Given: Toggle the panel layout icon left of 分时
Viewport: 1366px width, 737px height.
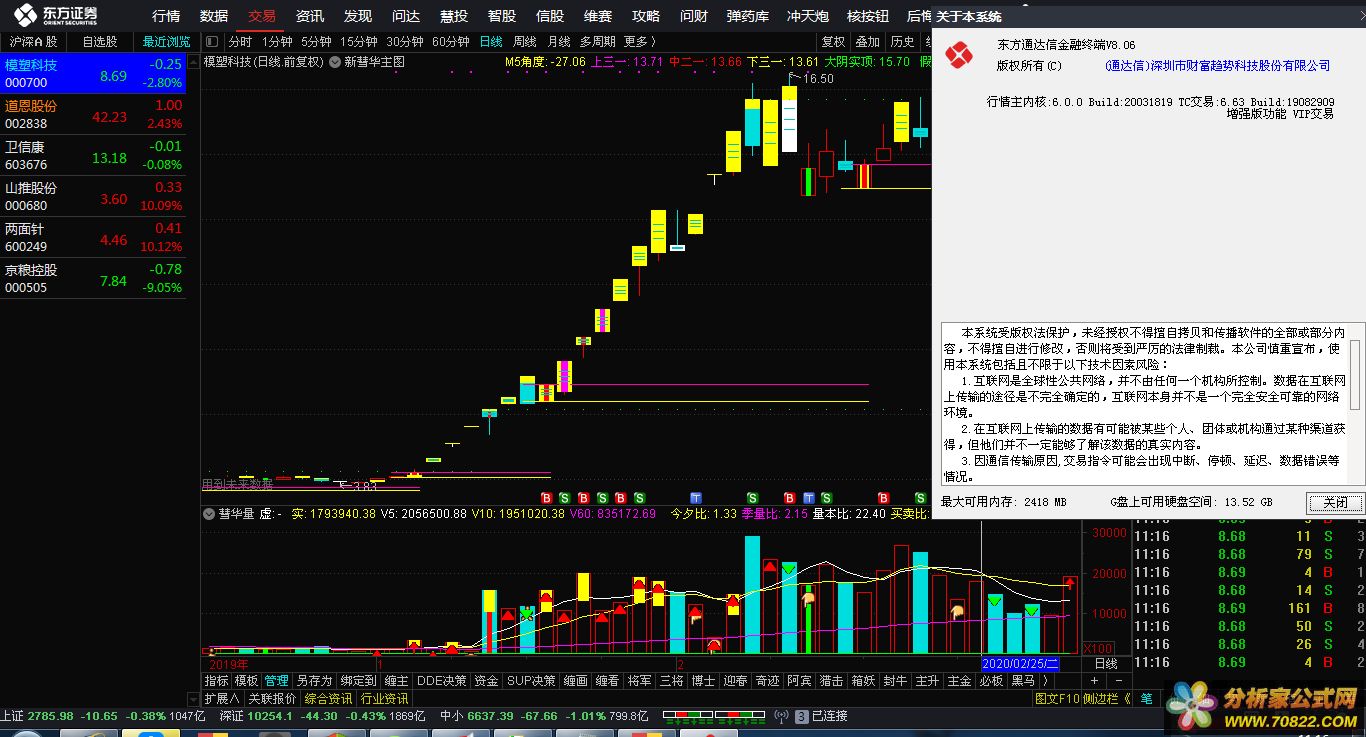Looking at the screenshot, I should click(x=211, y=42).
